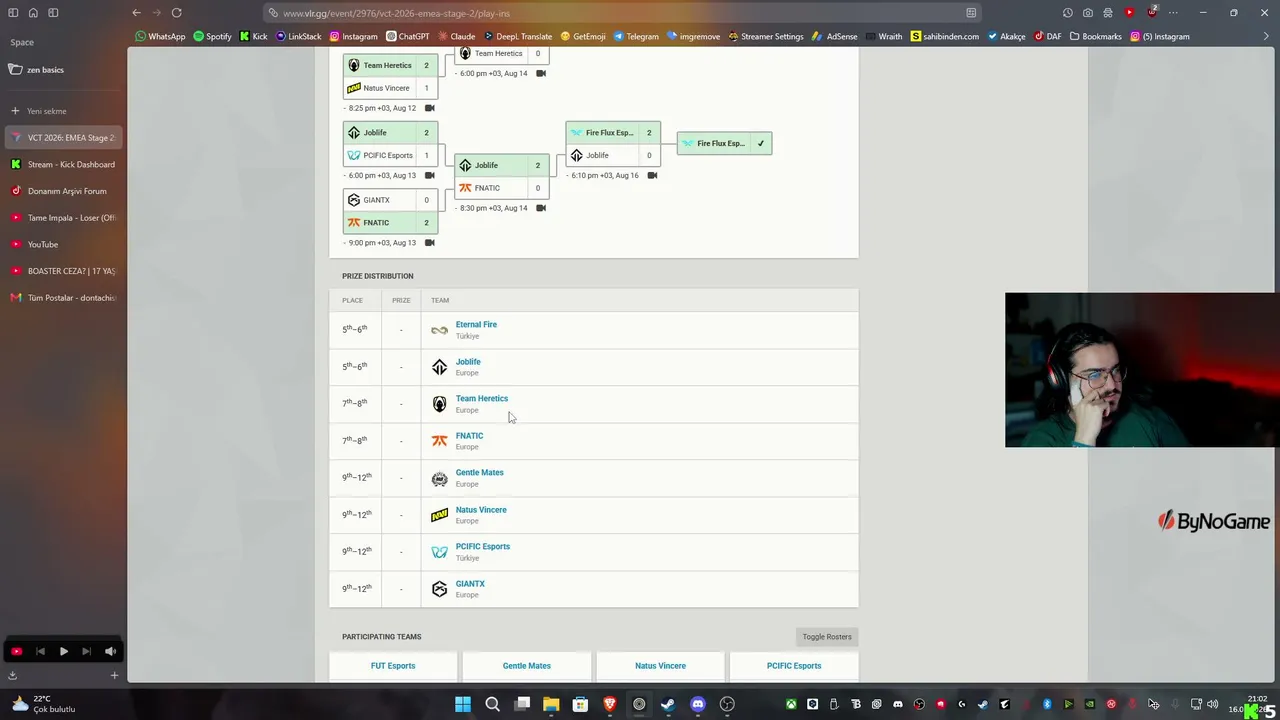Open Gentle Mates link in prize distribution
This screenshot has width=1280, height=720.
(x=480, y=472)
